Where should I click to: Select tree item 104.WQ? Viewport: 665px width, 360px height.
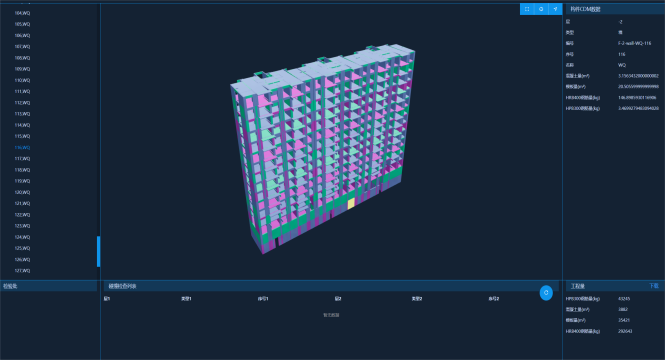22,13
